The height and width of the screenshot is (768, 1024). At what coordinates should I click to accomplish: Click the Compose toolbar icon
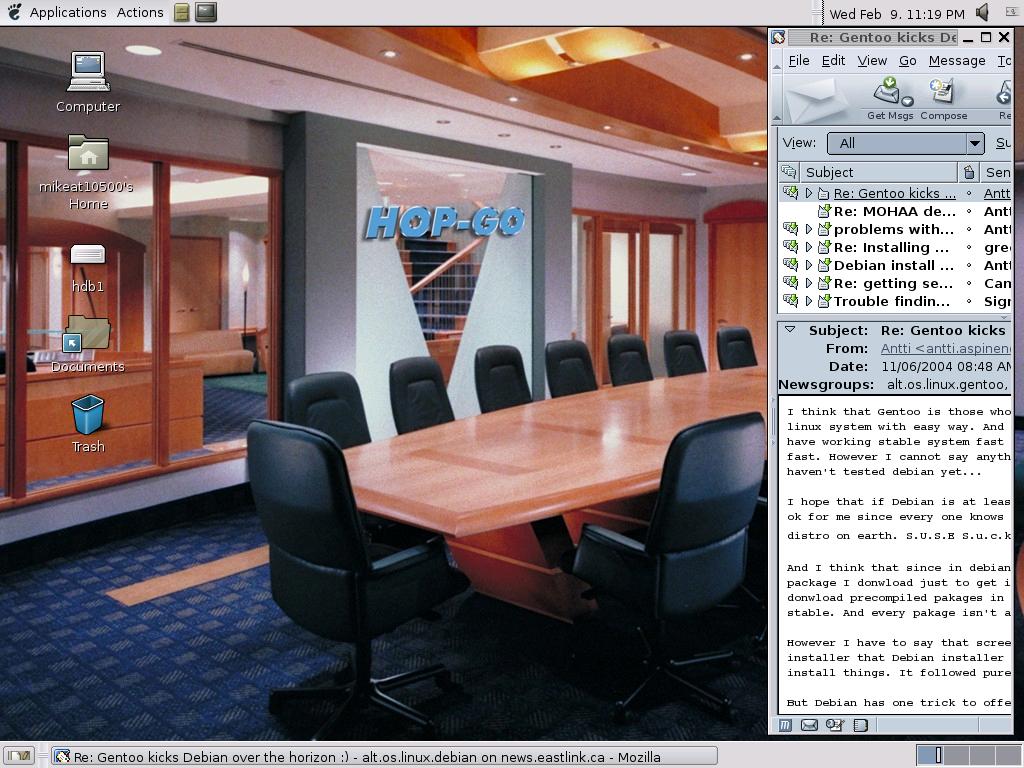coord(943,98)
